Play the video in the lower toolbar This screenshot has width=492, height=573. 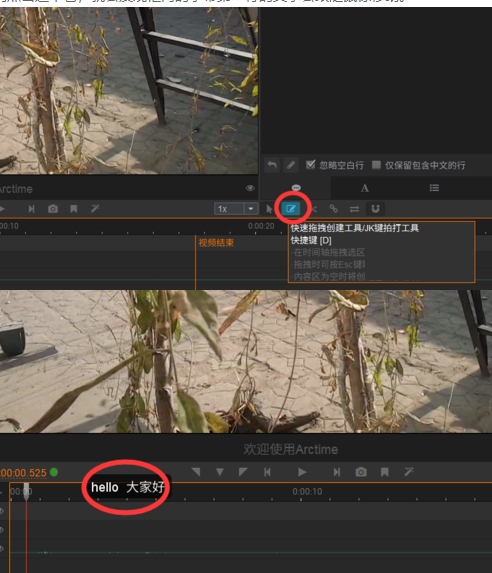pyautogui.click(x=302, y=472)
